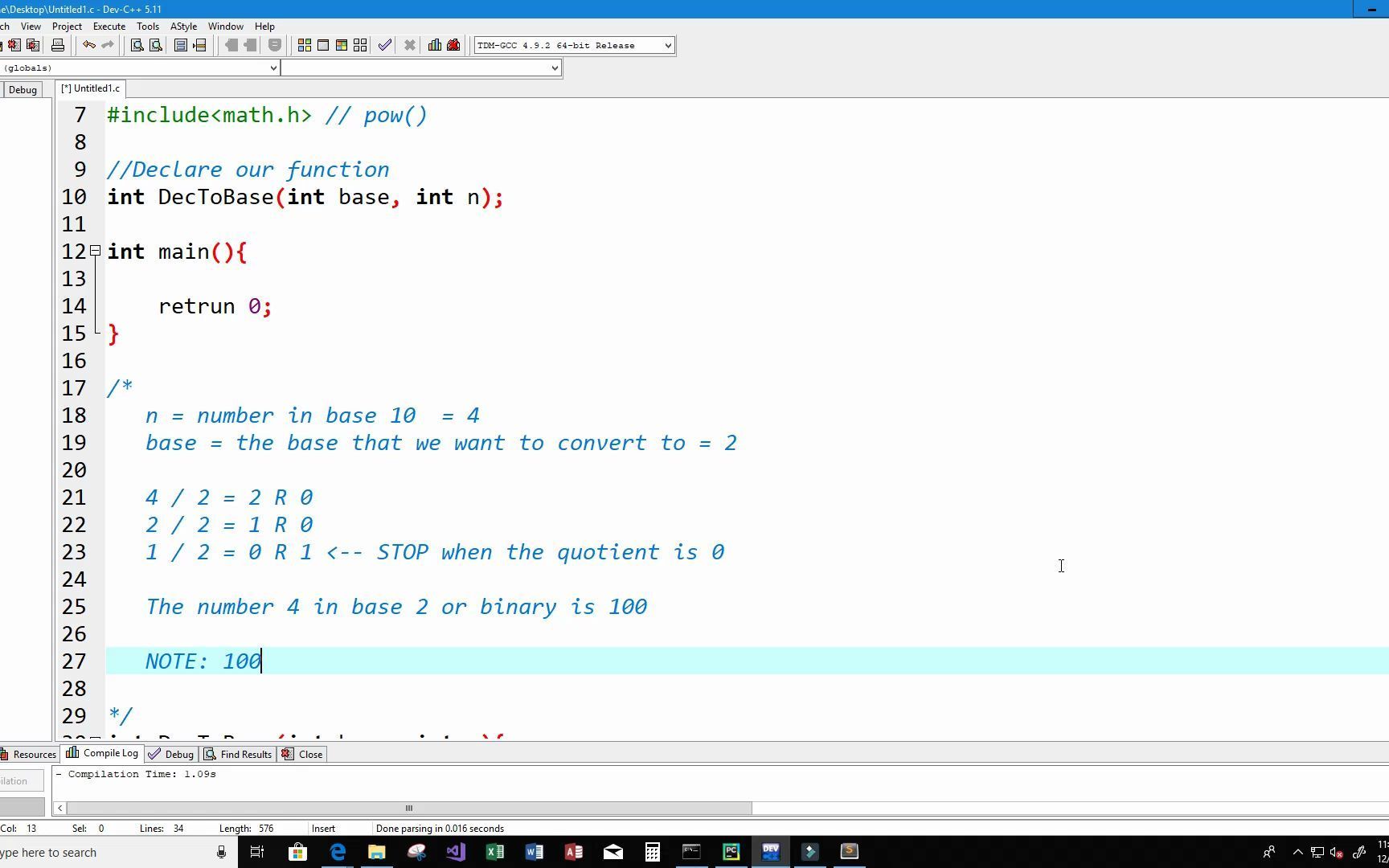1389x868 pixels.
Task: Click the Goto Function toolbar icon
Action: coord(181,45)
